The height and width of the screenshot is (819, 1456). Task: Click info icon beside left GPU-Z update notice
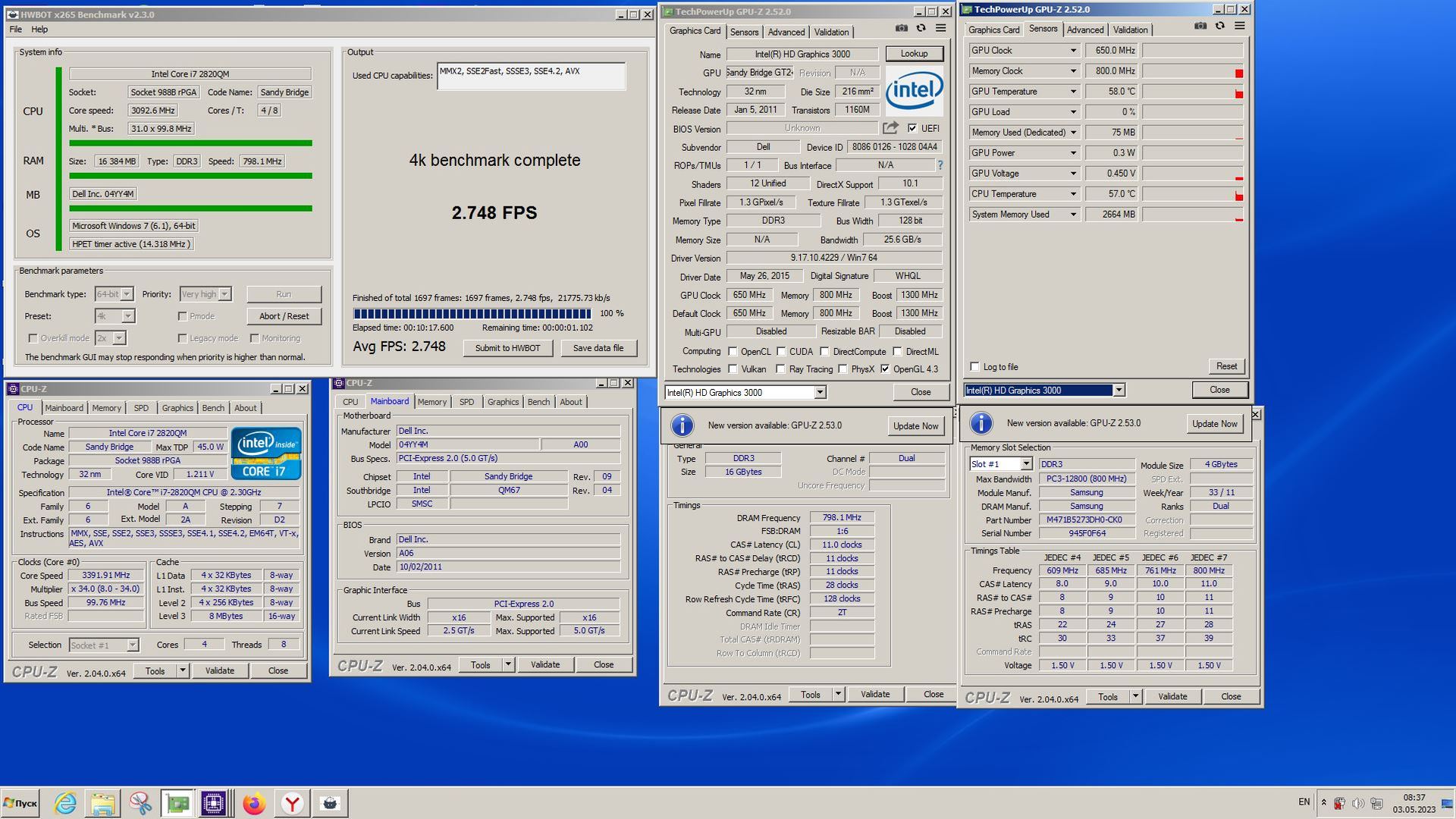(x=682, y=425)
